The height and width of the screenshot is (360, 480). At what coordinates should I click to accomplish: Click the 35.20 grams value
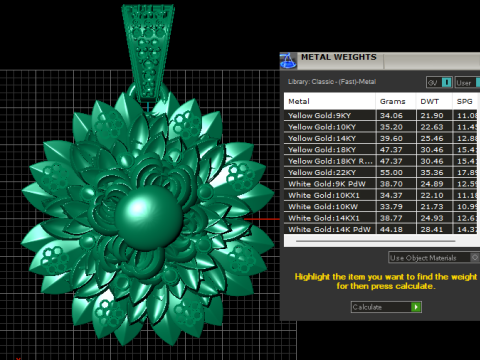coord(391,127)
